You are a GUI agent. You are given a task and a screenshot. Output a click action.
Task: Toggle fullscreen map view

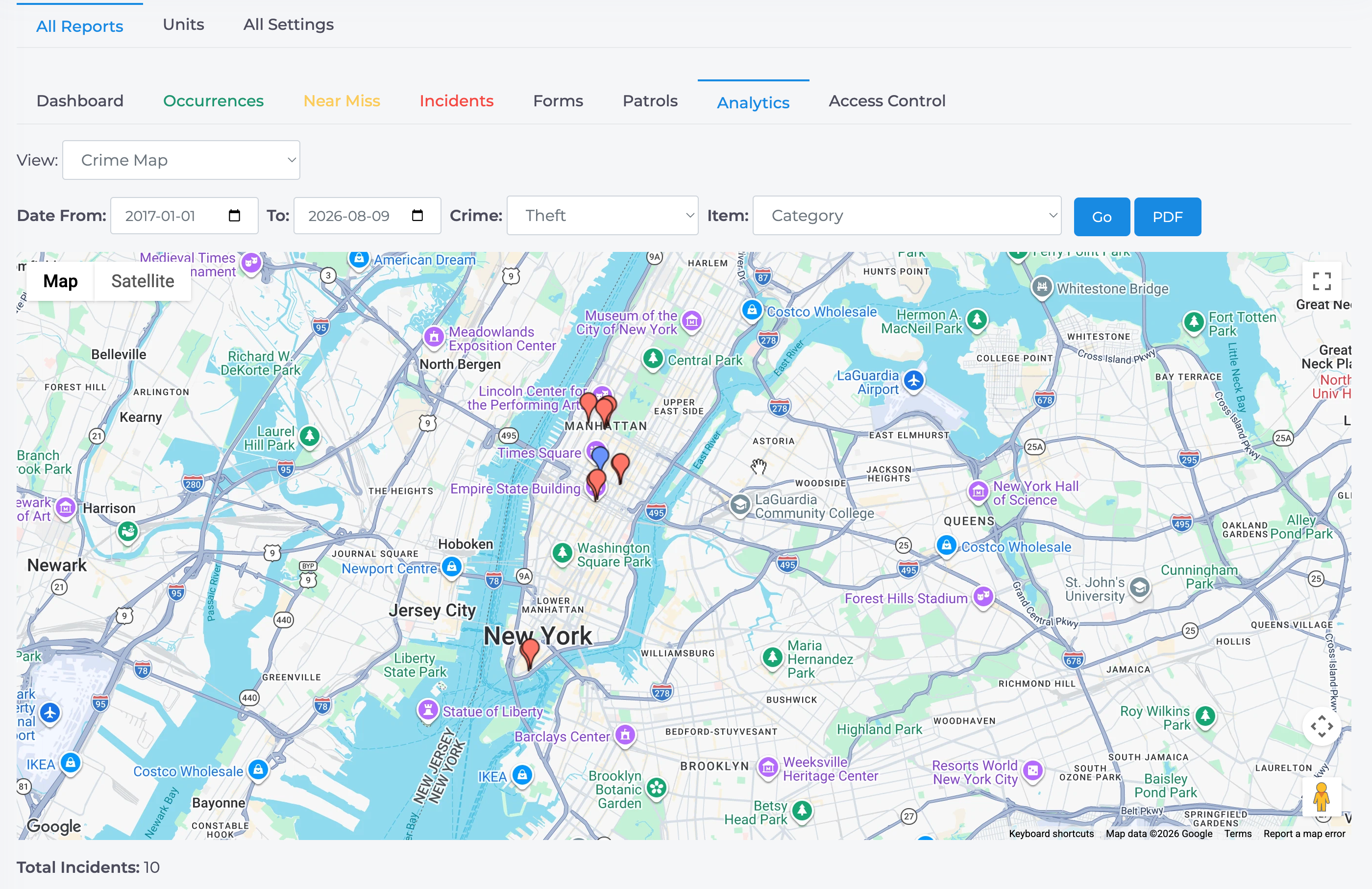(x=1321, y=281)
